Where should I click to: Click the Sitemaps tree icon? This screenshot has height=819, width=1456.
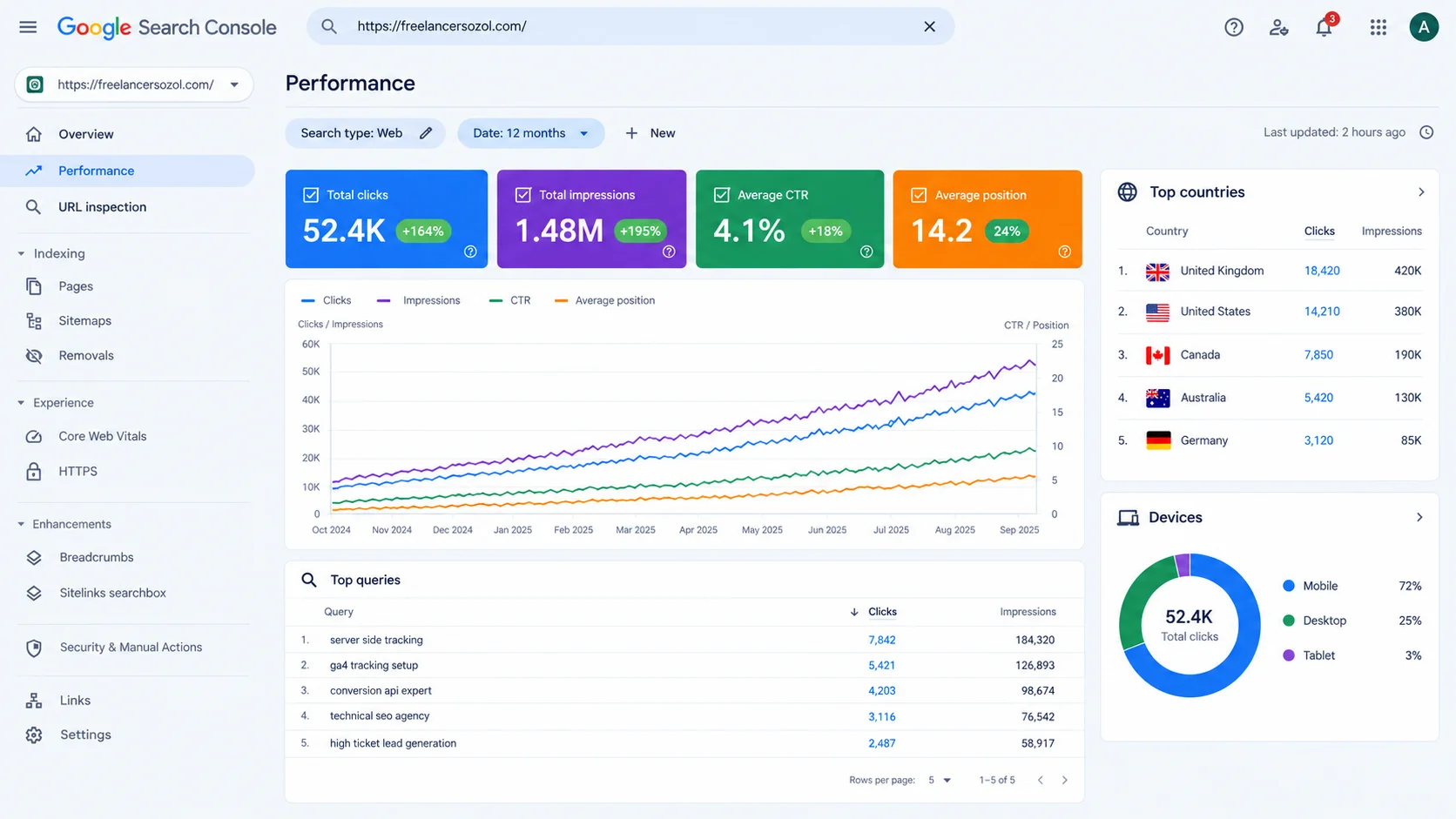pyautogui.click(x=34, y=321)
